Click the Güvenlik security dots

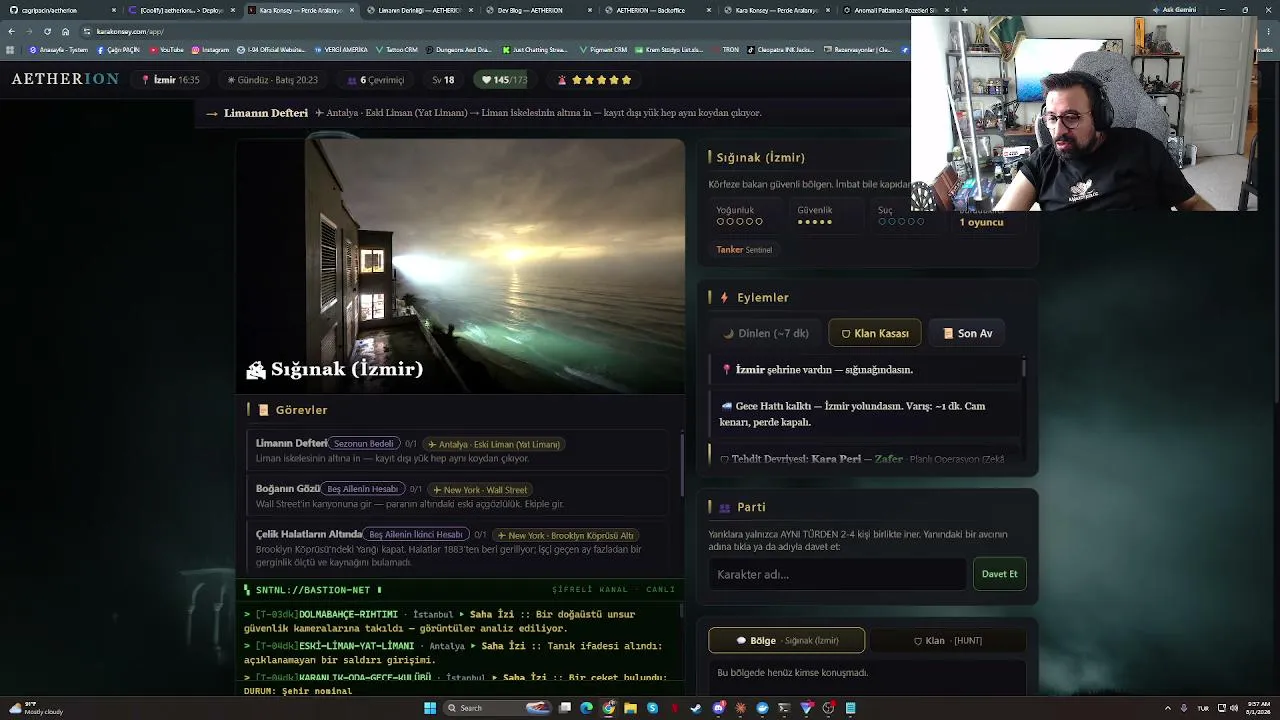coord(814,221)
